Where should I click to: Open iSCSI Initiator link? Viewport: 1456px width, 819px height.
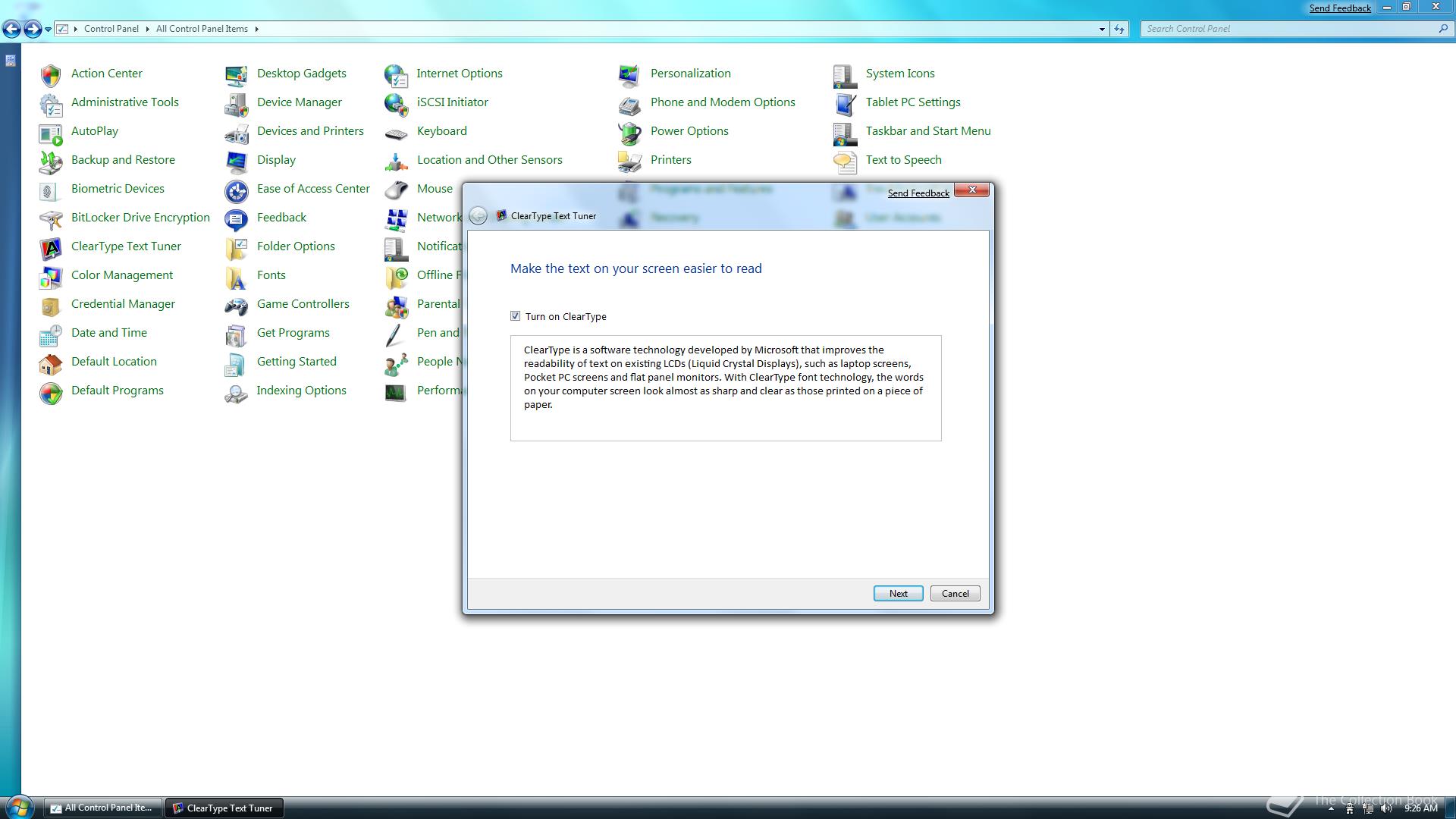click(x=452, y=102)
